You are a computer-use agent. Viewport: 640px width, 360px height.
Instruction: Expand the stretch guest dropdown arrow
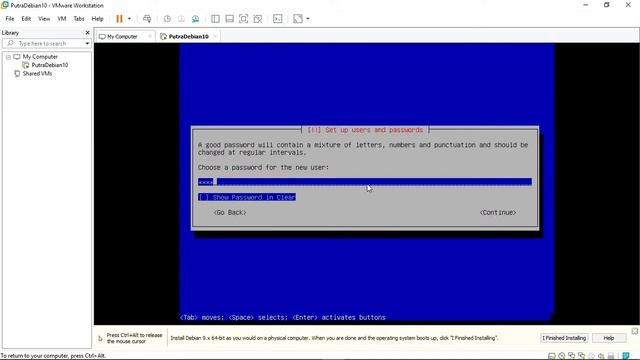point(308,19)
